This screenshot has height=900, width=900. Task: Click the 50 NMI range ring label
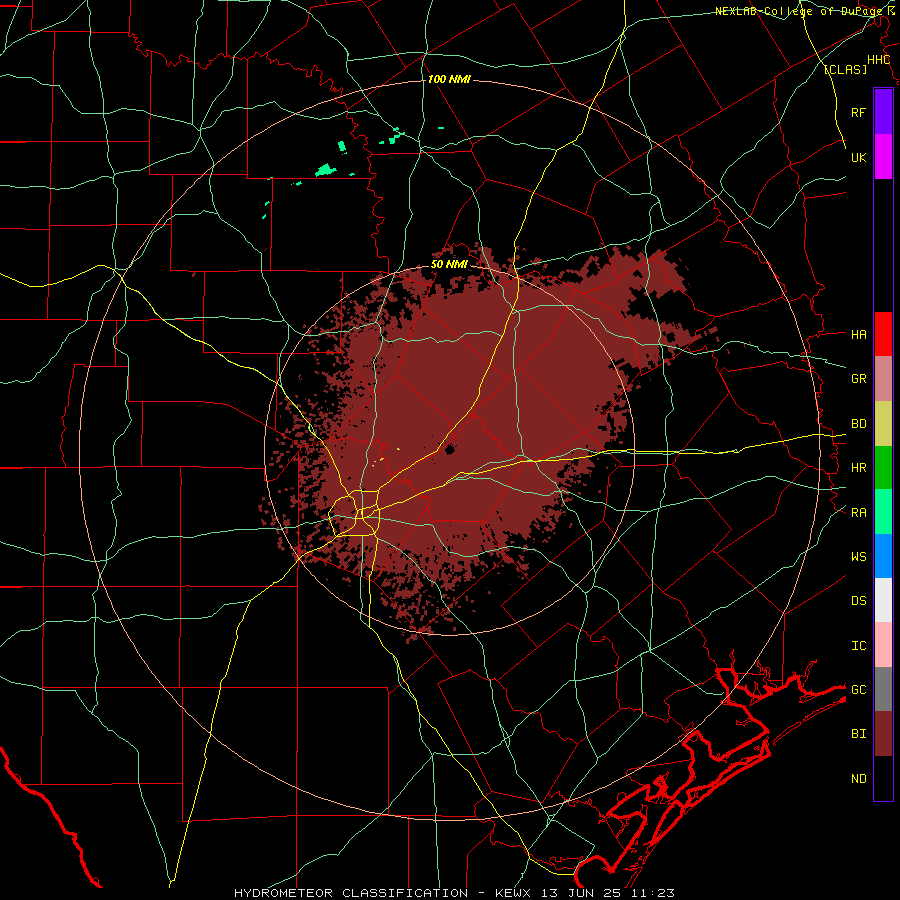[449, 265]
